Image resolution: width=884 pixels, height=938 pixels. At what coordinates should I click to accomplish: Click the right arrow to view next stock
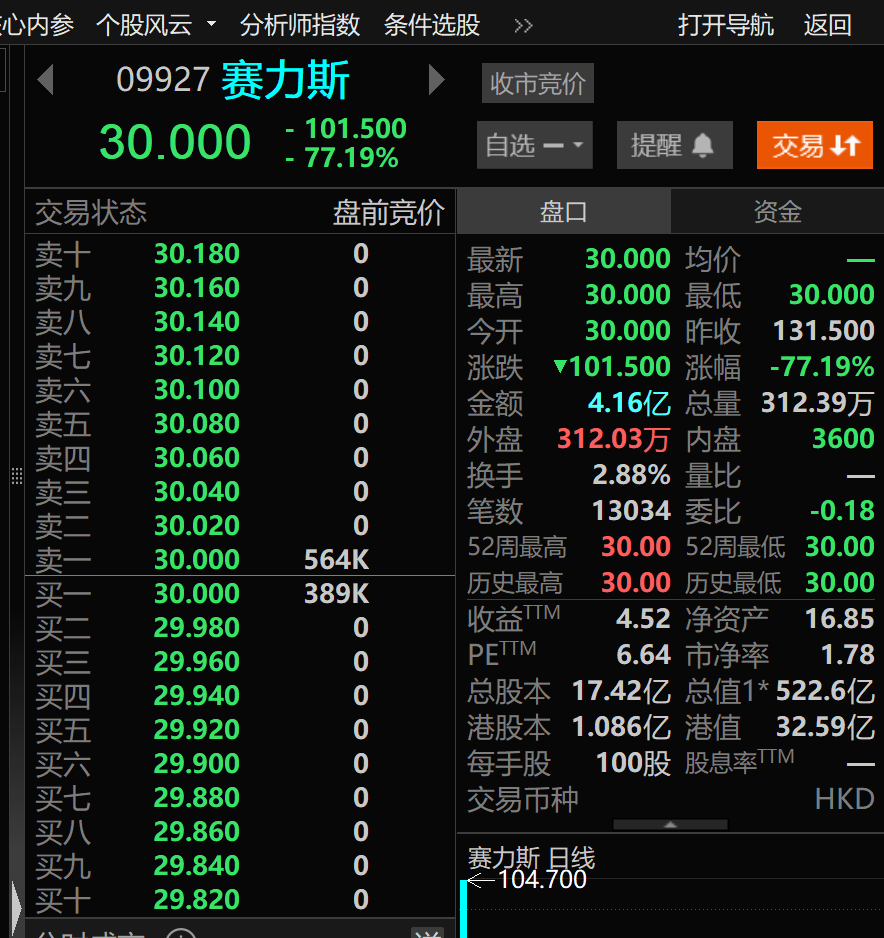436,79
